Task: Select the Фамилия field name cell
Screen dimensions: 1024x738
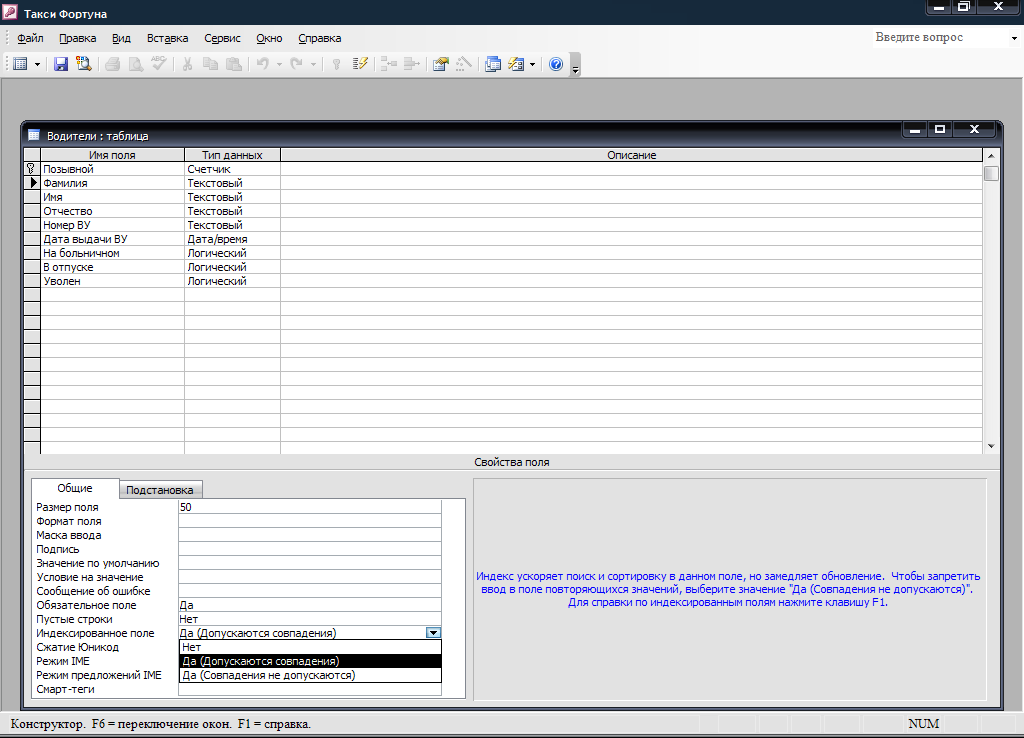Action: [112, 183]
